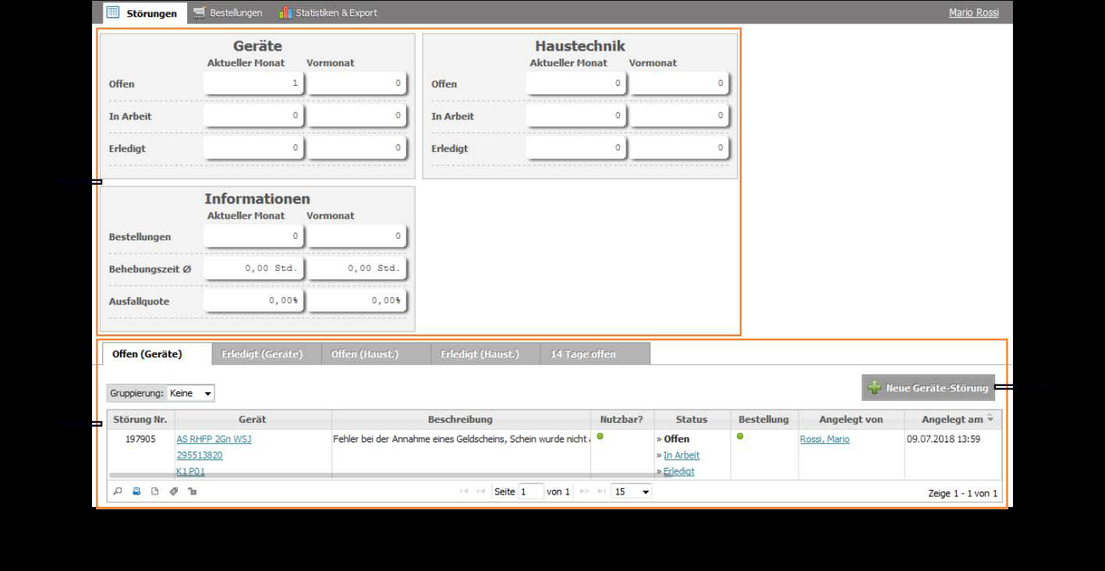The height and width of the screenshot is (571, 1105).
Task: Click the shopping cart icon for Bestellungen
Action: click(x=199, y=12)
